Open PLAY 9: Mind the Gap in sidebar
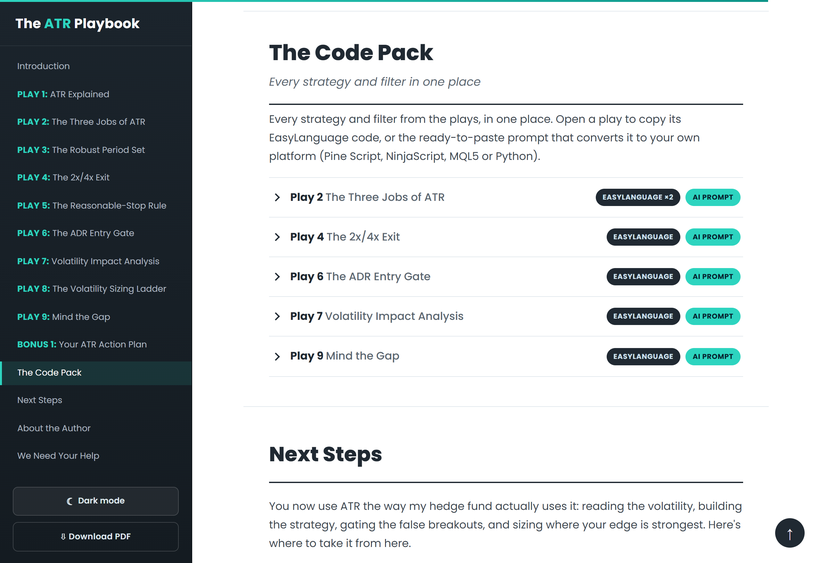This screenshot has height=563, width=820. click(x=63, y=317)
